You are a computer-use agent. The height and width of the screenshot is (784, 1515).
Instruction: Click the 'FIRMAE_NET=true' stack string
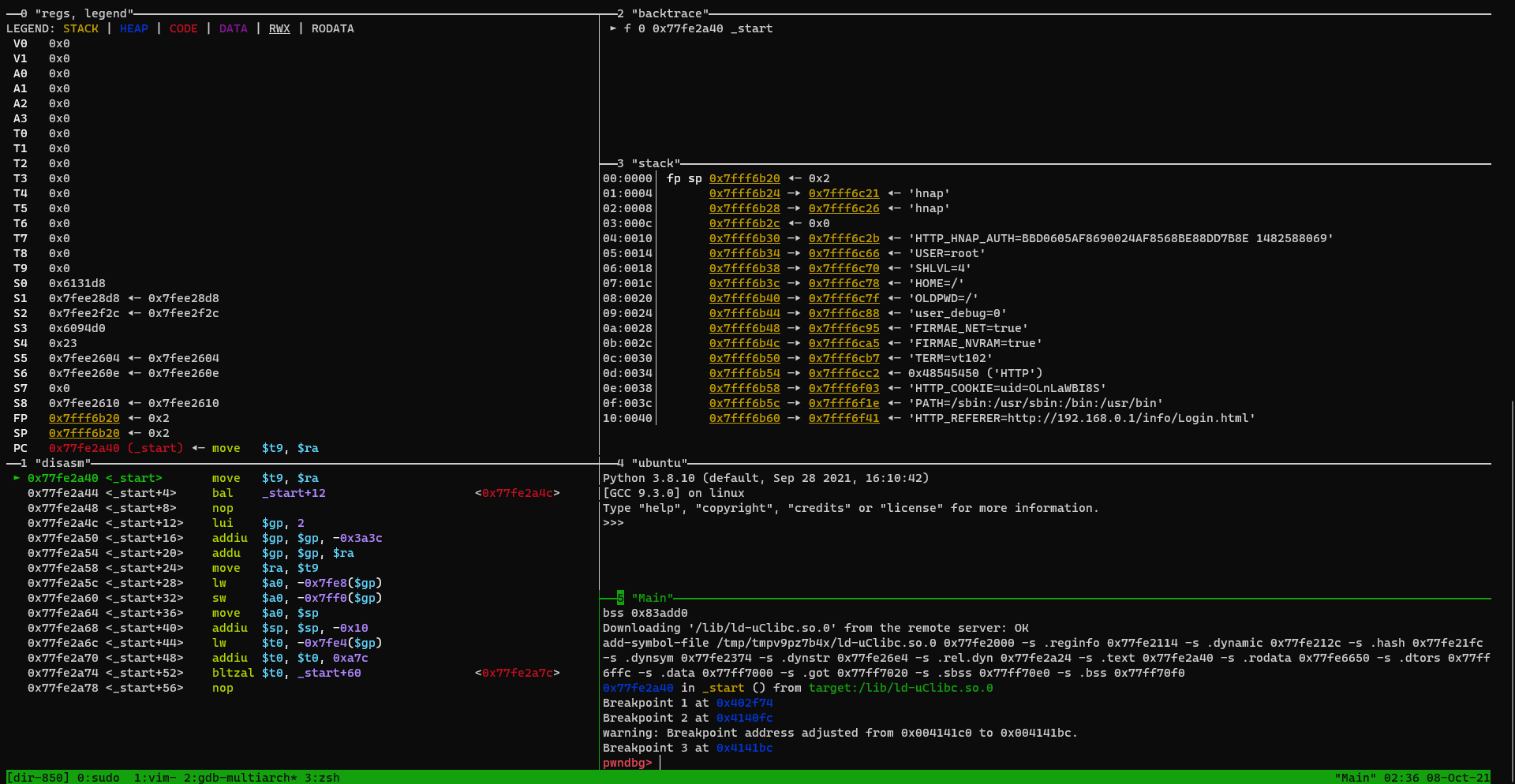pos(968,328)
